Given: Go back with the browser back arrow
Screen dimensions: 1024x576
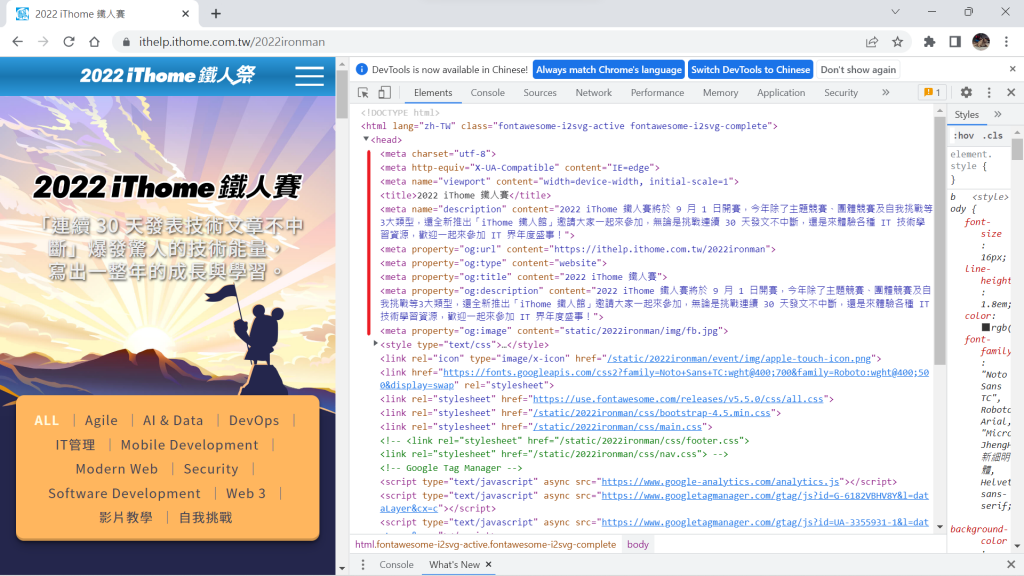Looking at the screenshot, I should coord(18,42).
